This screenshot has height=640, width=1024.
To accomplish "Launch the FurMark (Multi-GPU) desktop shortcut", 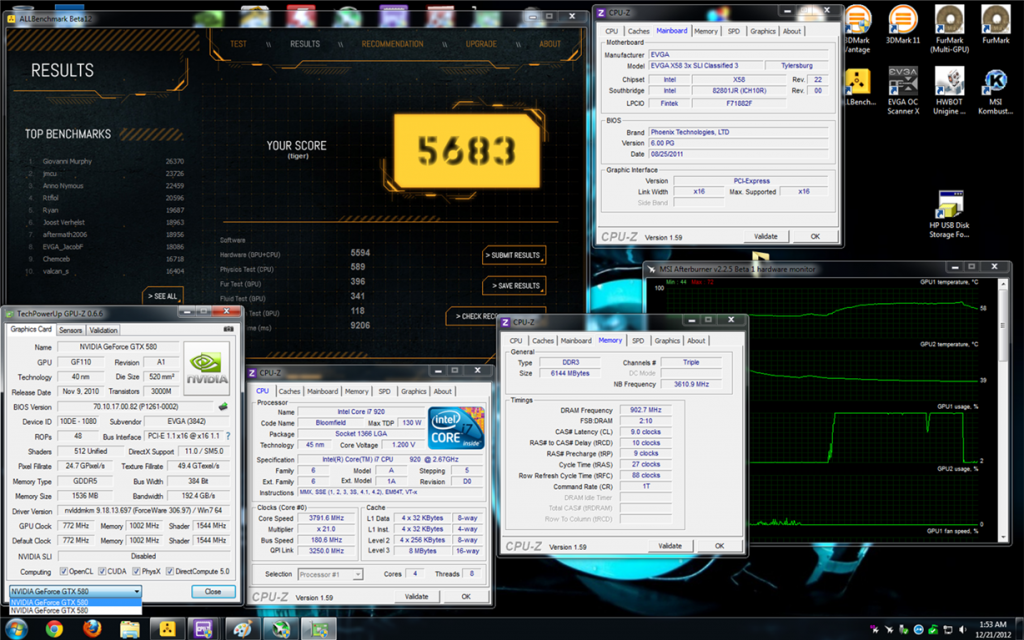I will (950, 28).
